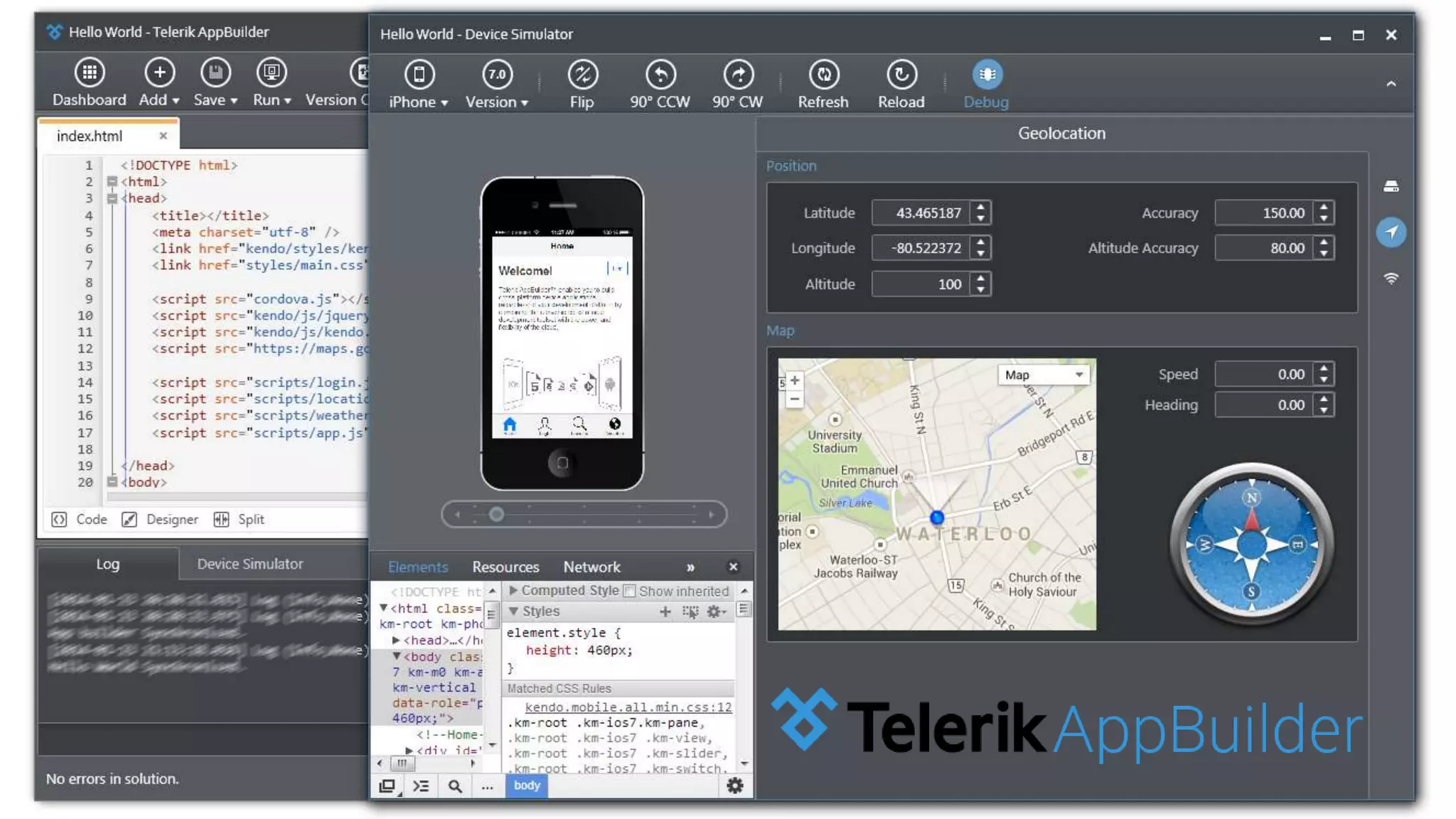Decrease the Altitude Accuracy value
This screenshot has height=819, width=1456.
(x=1324, y=254)
